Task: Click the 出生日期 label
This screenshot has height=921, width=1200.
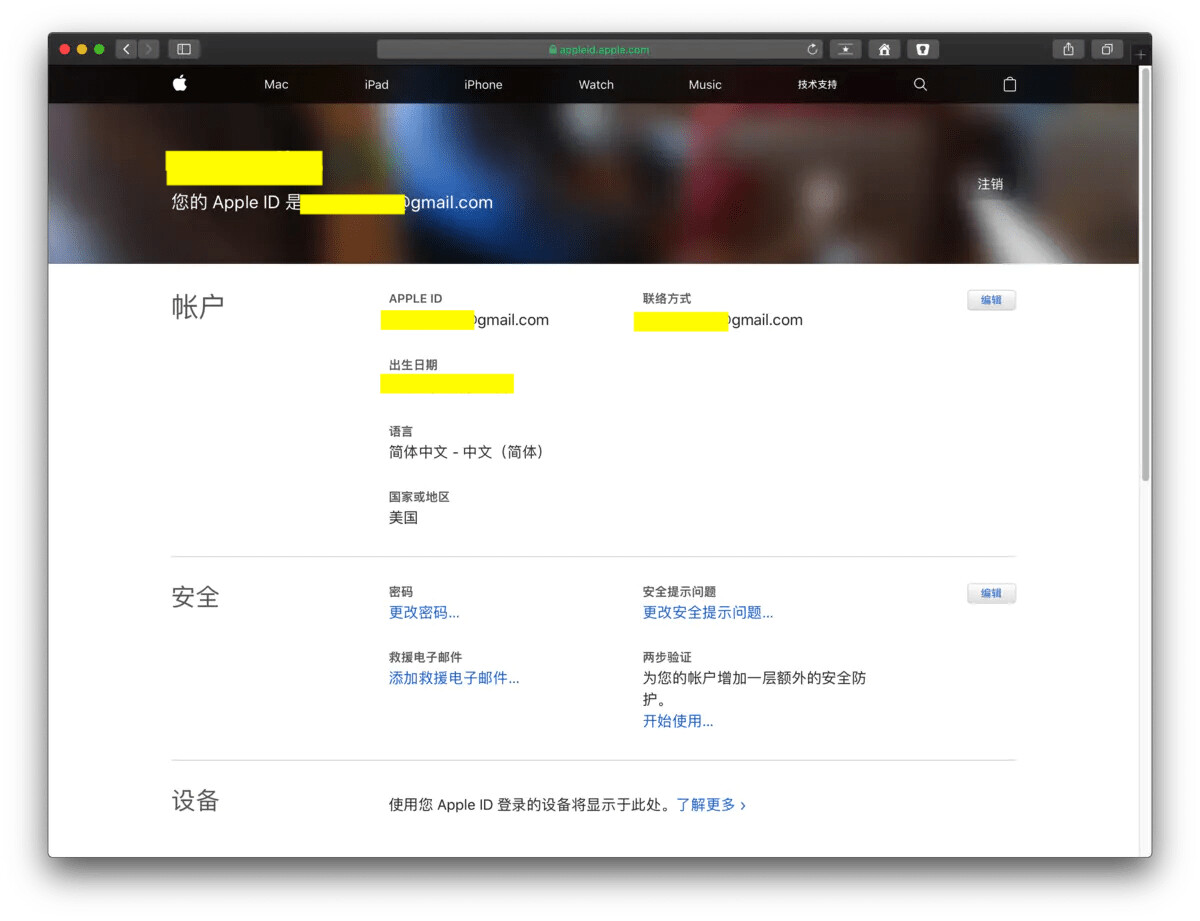Action: tap(413, 365)
